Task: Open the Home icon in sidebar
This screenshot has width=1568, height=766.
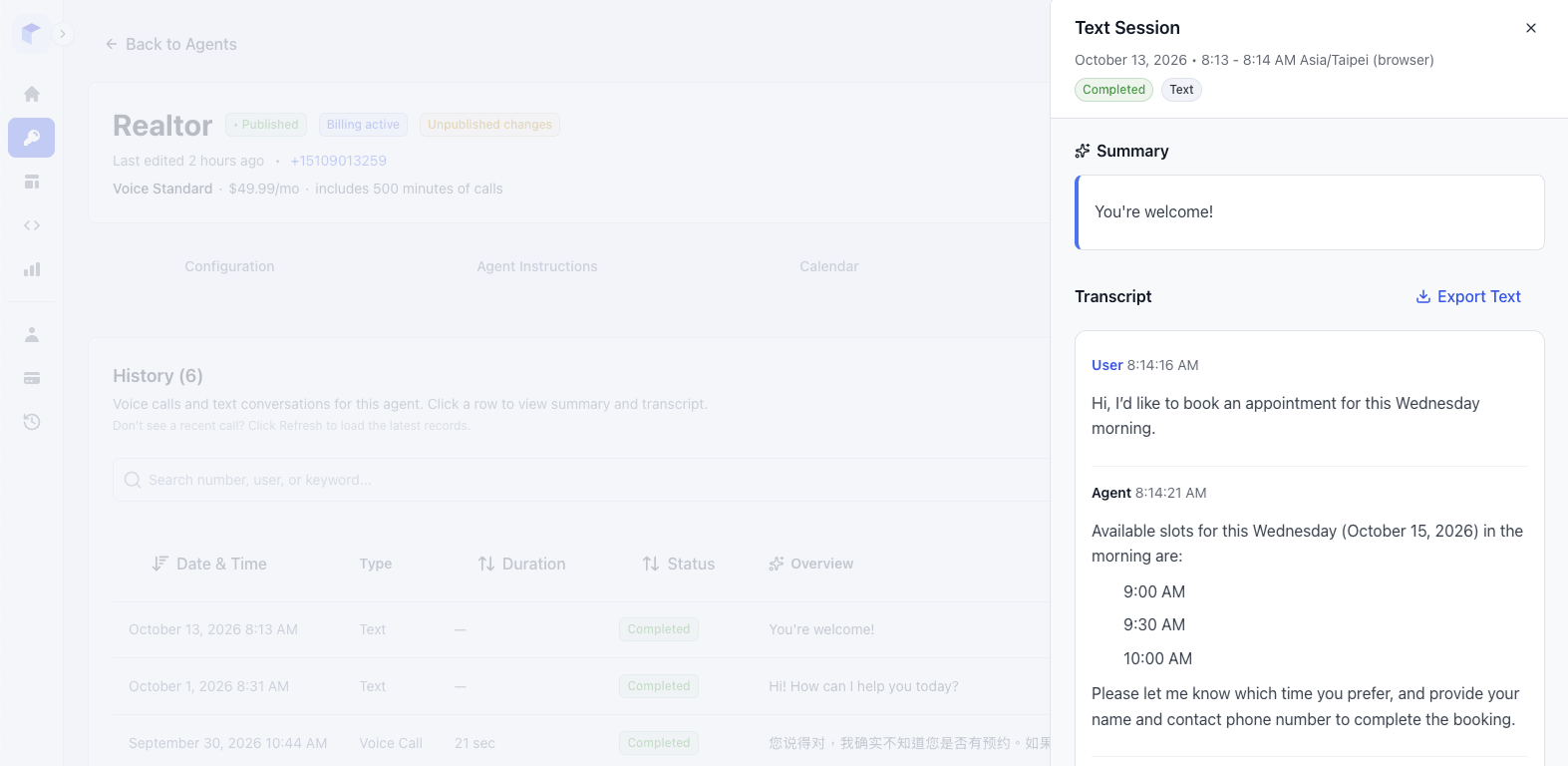Action: click(32, 94)
